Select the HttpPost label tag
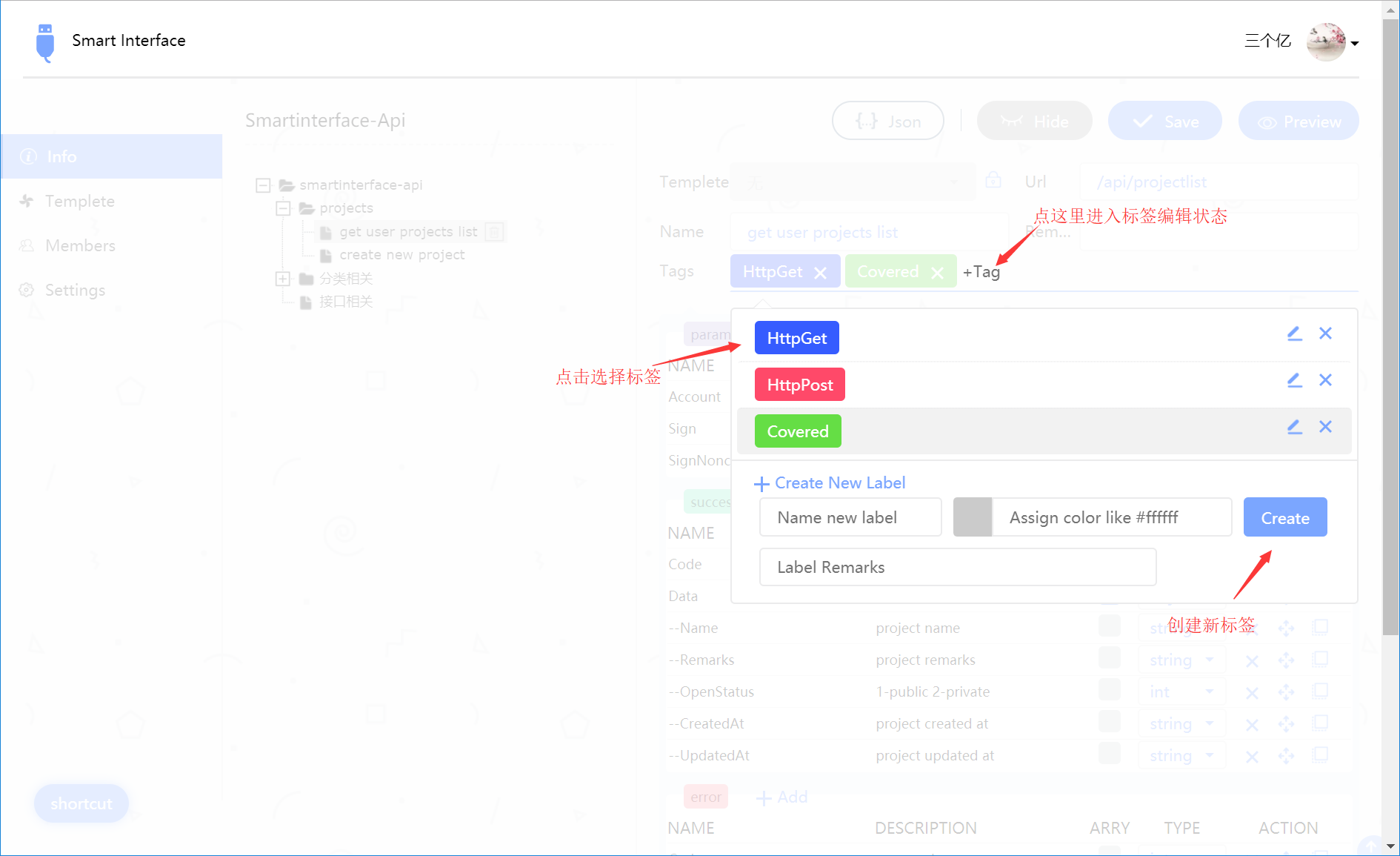Viewport: 1400px width, 856px height. 799,385
